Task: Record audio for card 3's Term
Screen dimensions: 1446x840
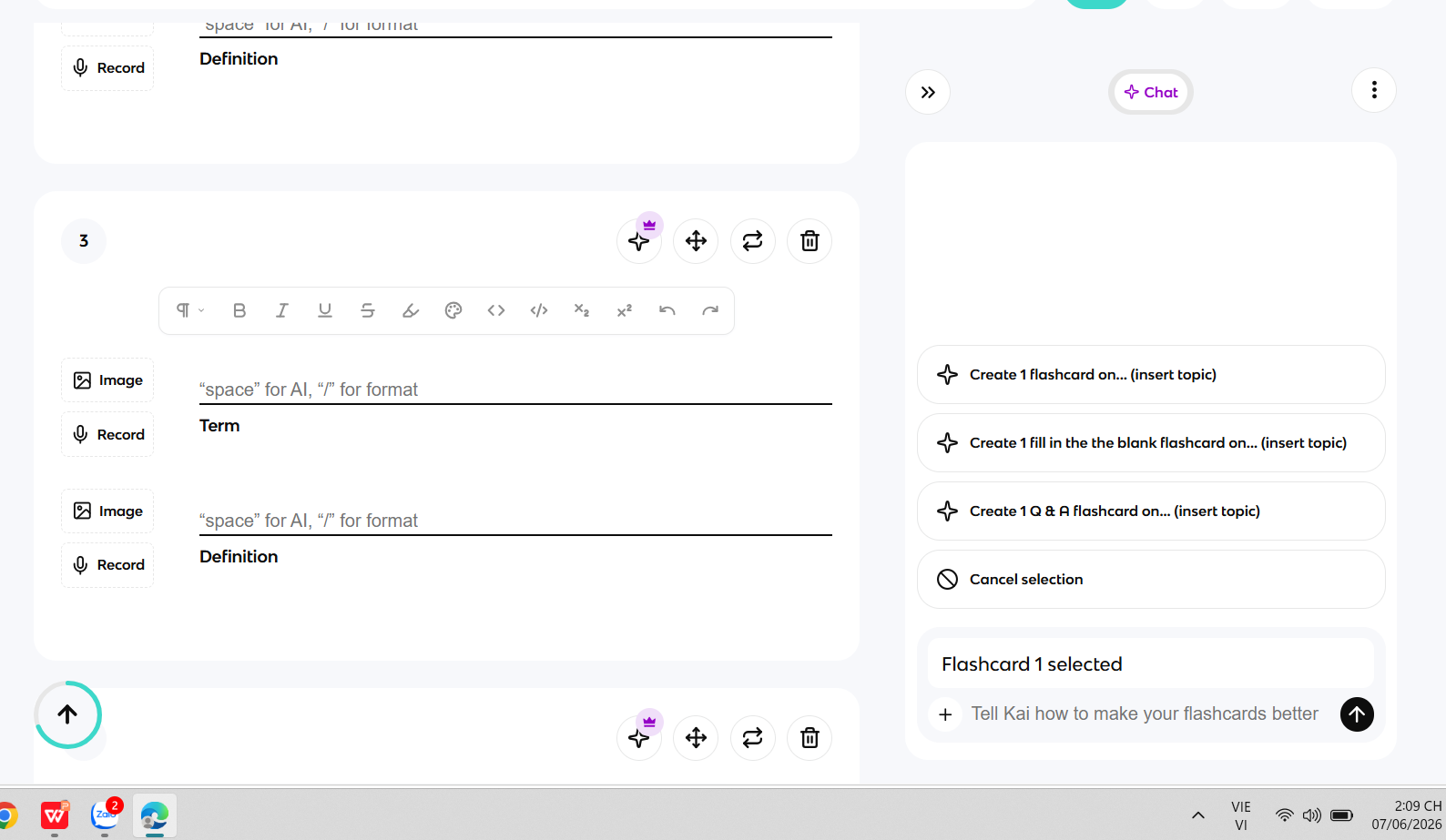Action: pos(107,435)
